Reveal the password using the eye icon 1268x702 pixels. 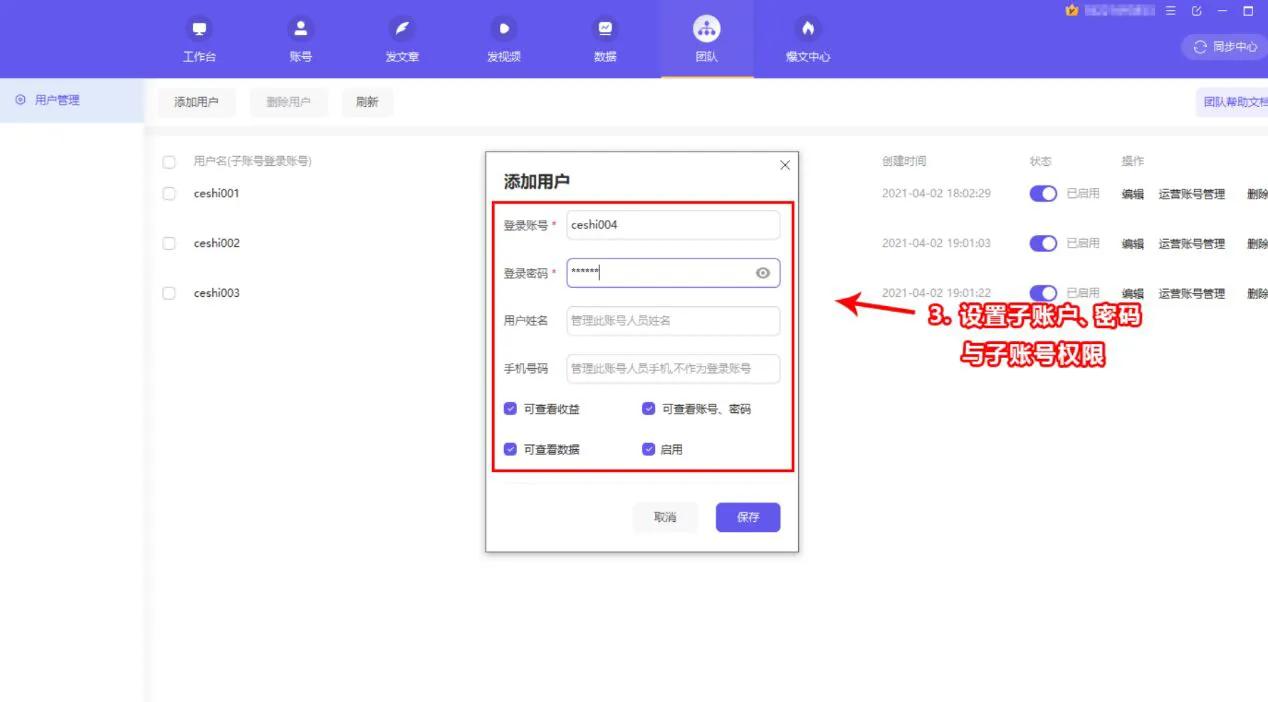point(763,272)
